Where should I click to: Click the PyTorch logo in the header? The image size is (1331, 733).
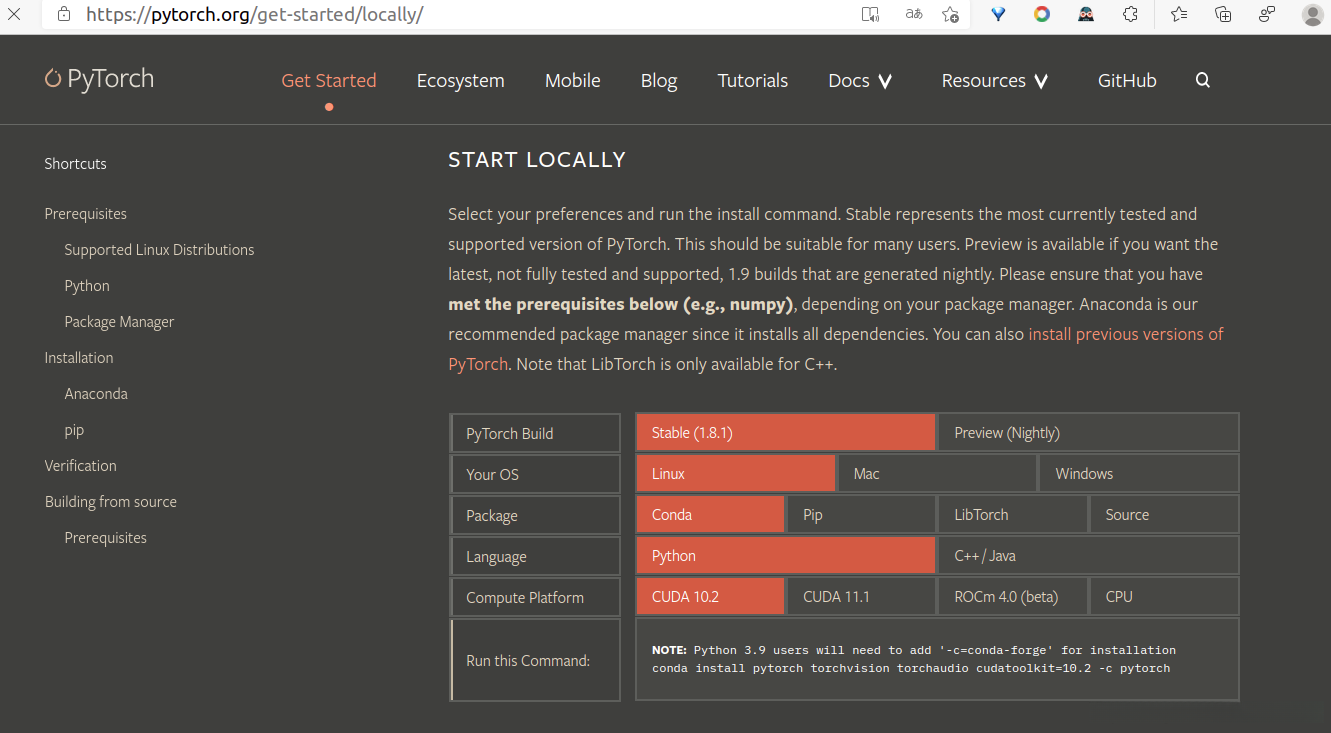click(99, 79)
